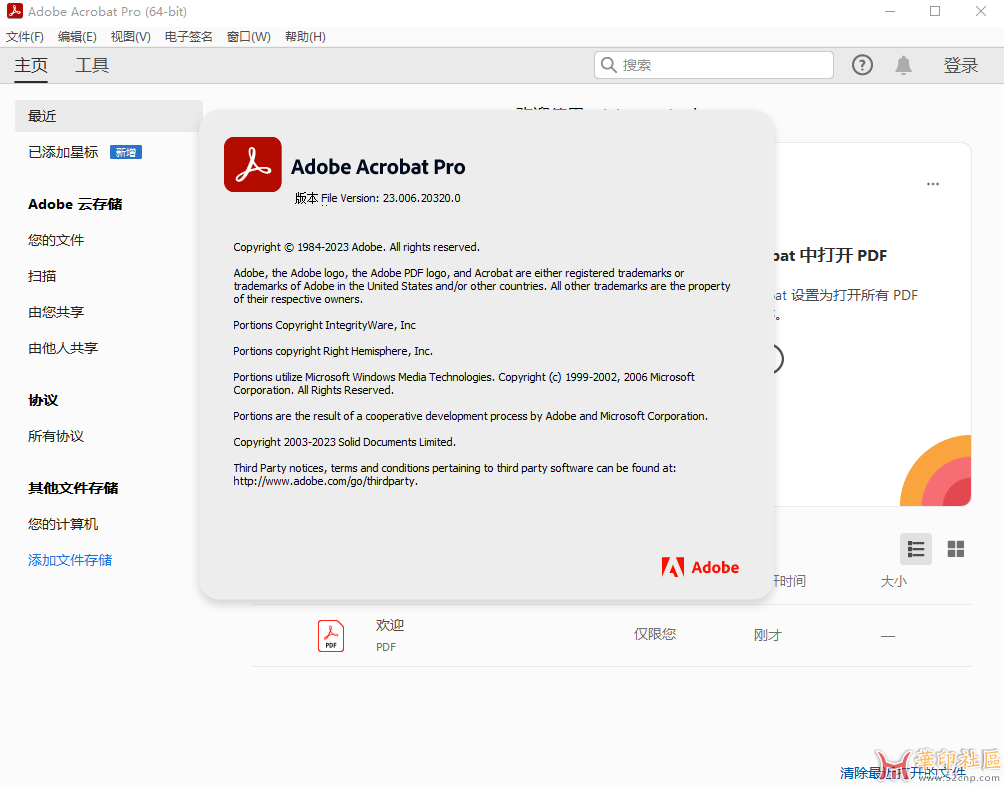
Task: Click the 欢迎 PDF file icon
Action: coord(330,636)
